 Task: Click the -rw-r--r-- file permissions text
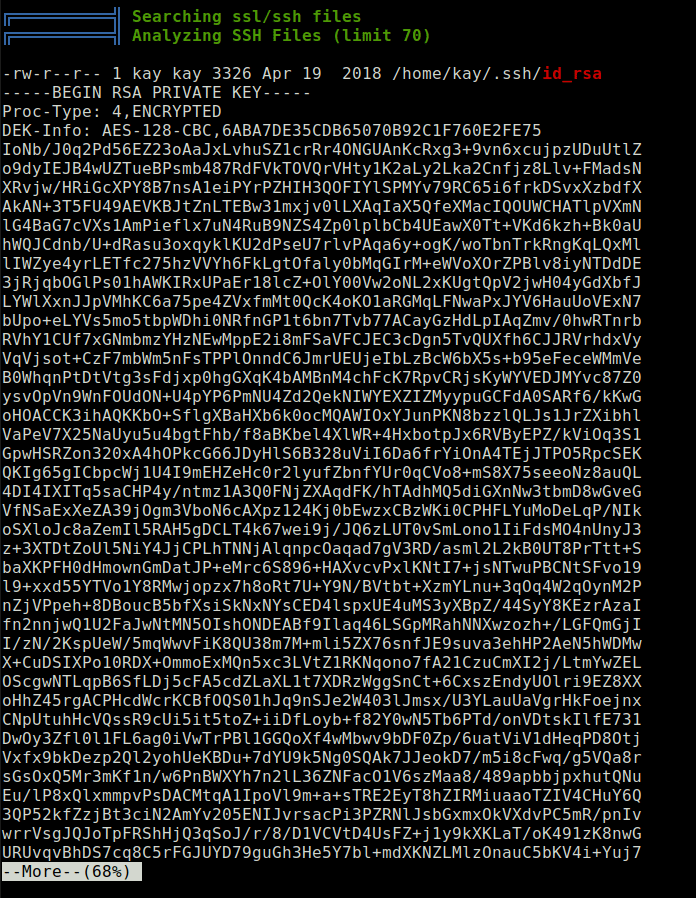52,74
